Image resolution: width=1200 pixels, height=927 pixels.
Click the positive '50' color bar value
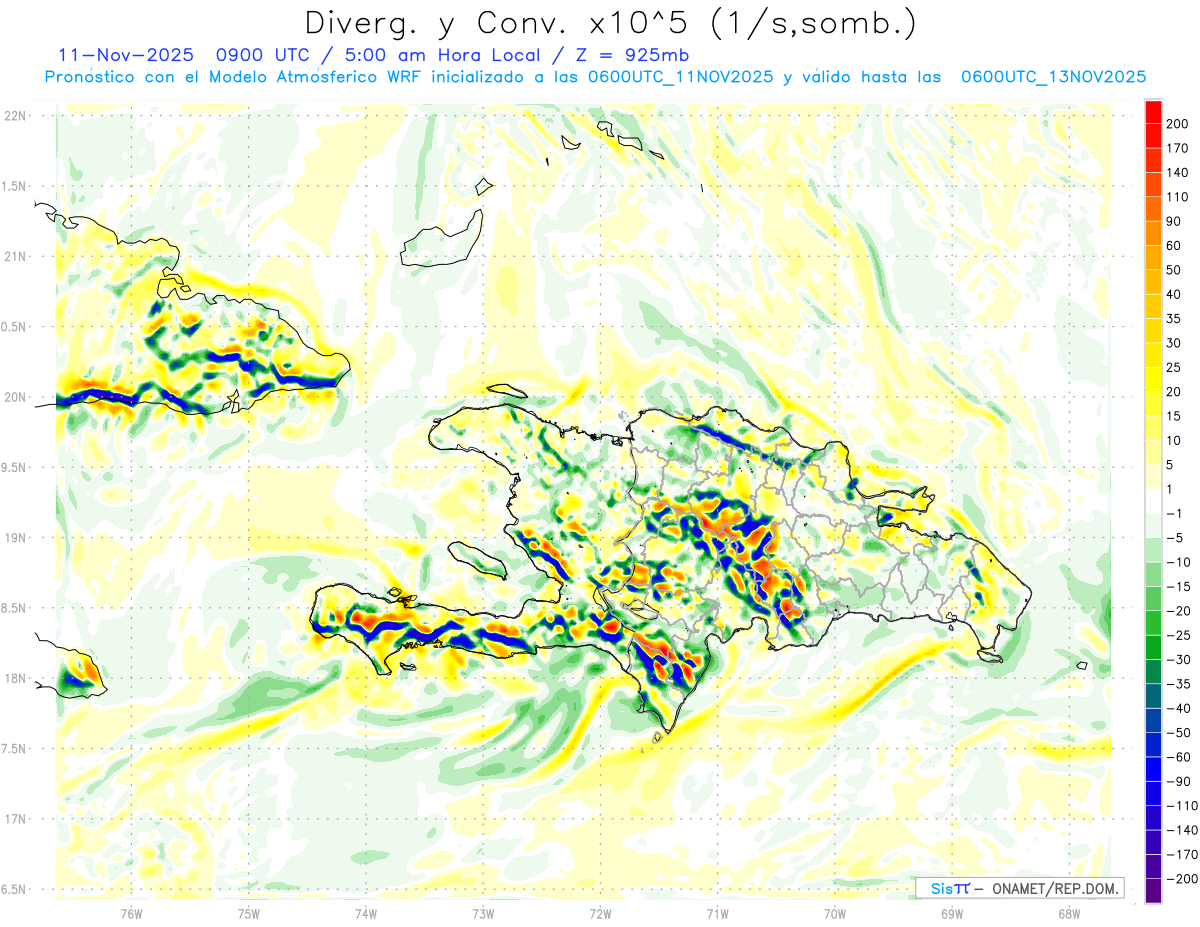pos(1174,270)
